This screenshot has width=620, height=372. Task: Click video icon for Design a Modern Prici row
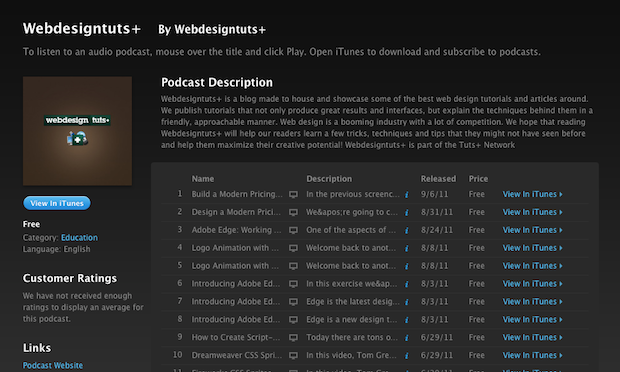click(x=293, y=212)
